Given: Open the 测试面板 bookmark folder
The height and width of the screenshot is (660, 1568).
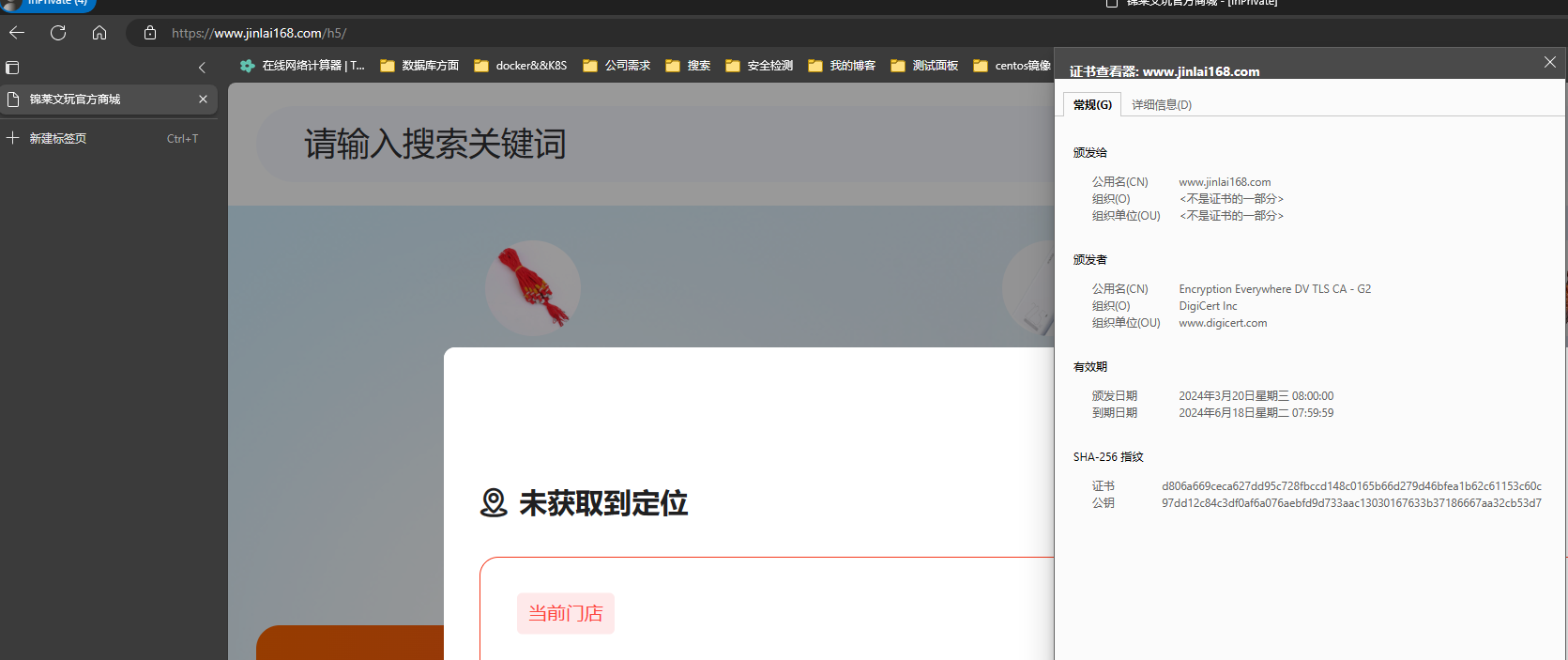Looking at the screenshot, I should pos(924,66).
